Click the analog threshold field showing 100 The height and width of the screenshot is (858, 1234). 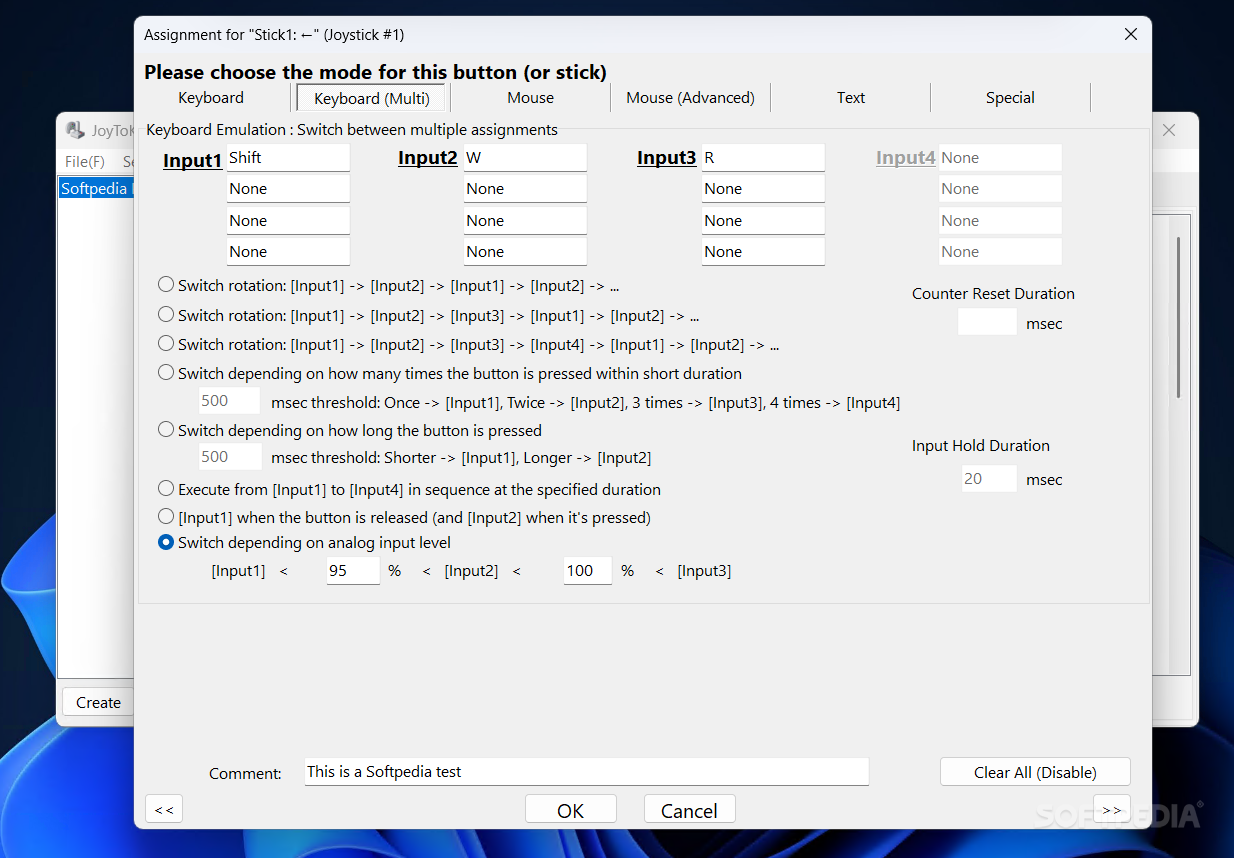588,571
